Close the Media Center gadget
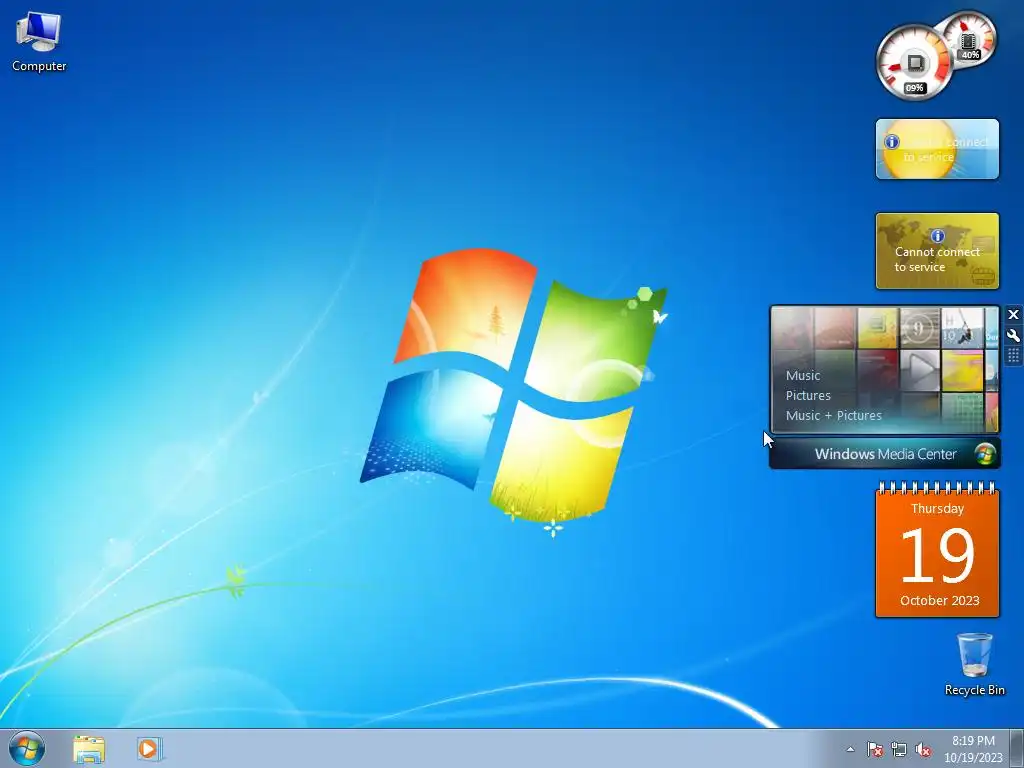The image size is (1024, 768). coord(1013,315)
